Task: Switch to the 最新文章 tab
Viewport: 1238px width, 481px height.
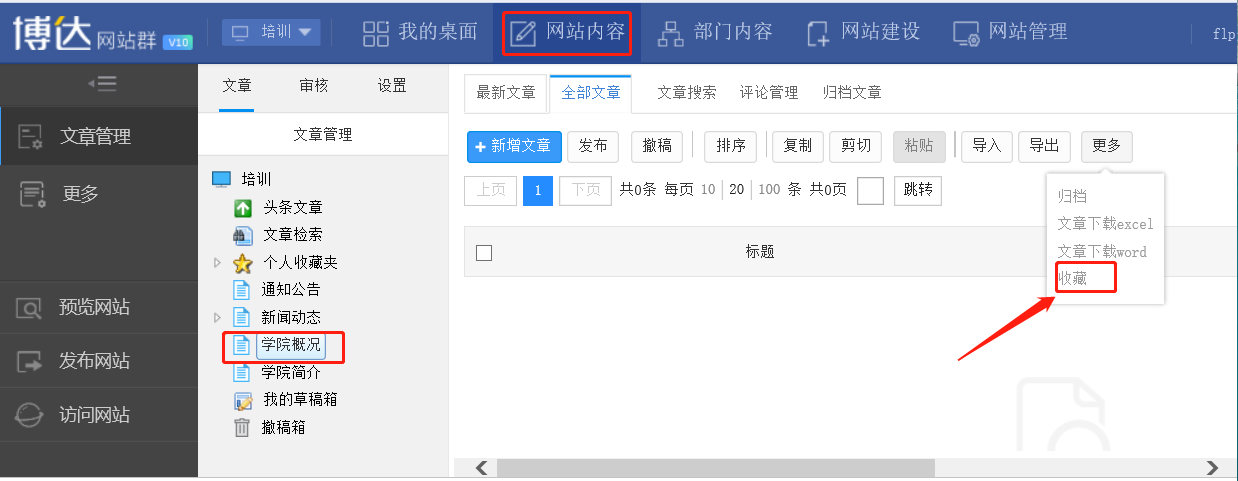Action: pos(506,93)
